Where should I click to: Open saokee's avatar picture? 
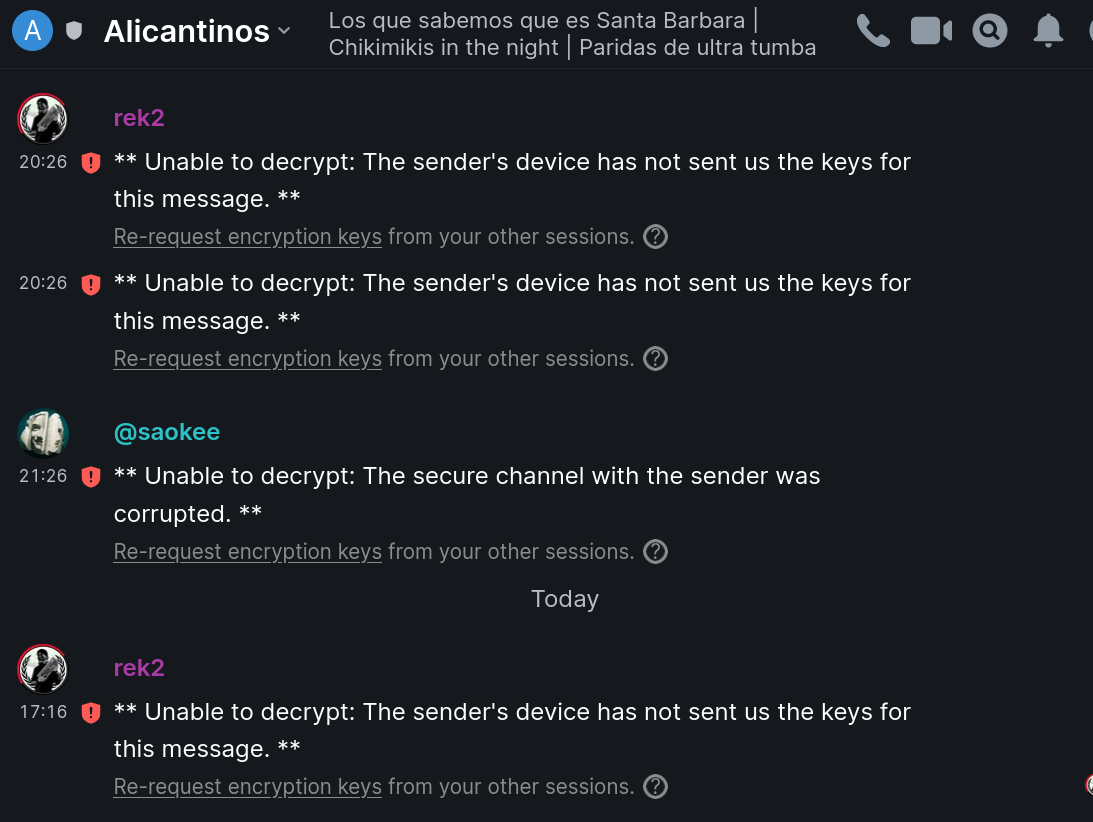tap(42, 433)
